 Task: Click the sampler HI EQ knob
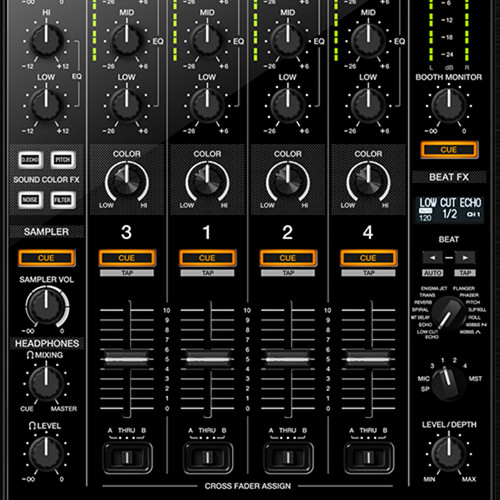(x=46, y=40)
